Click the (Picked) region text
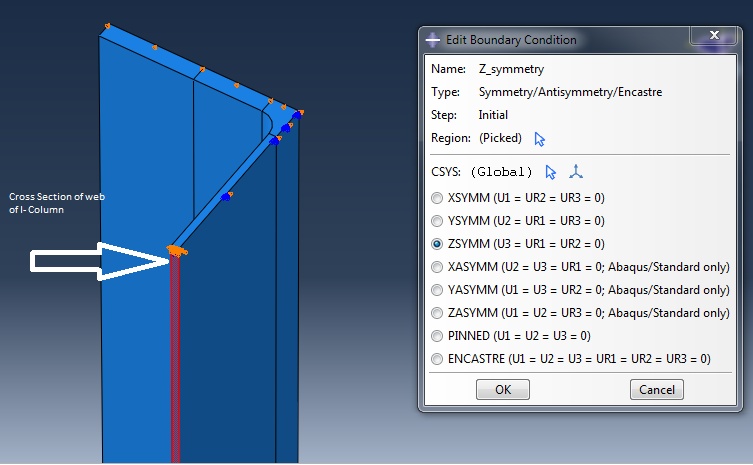 click(500, 138)
